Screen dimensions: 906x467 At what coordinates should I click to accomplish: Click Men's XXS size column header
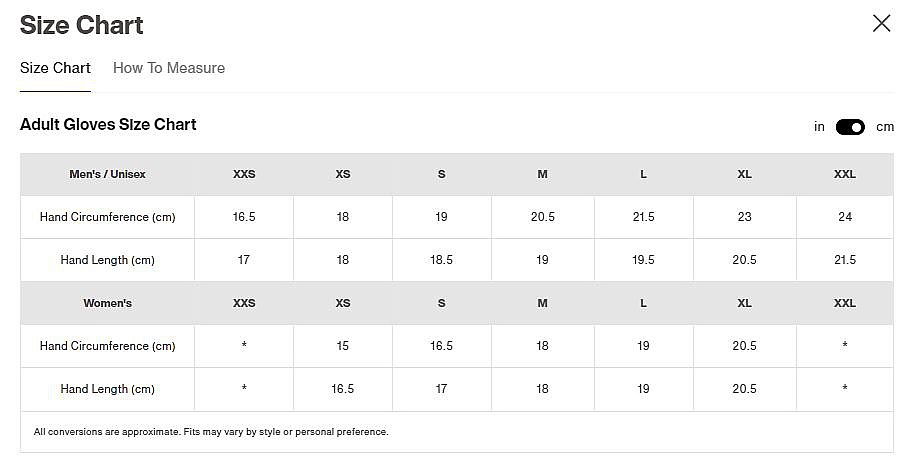pos(244,174)
